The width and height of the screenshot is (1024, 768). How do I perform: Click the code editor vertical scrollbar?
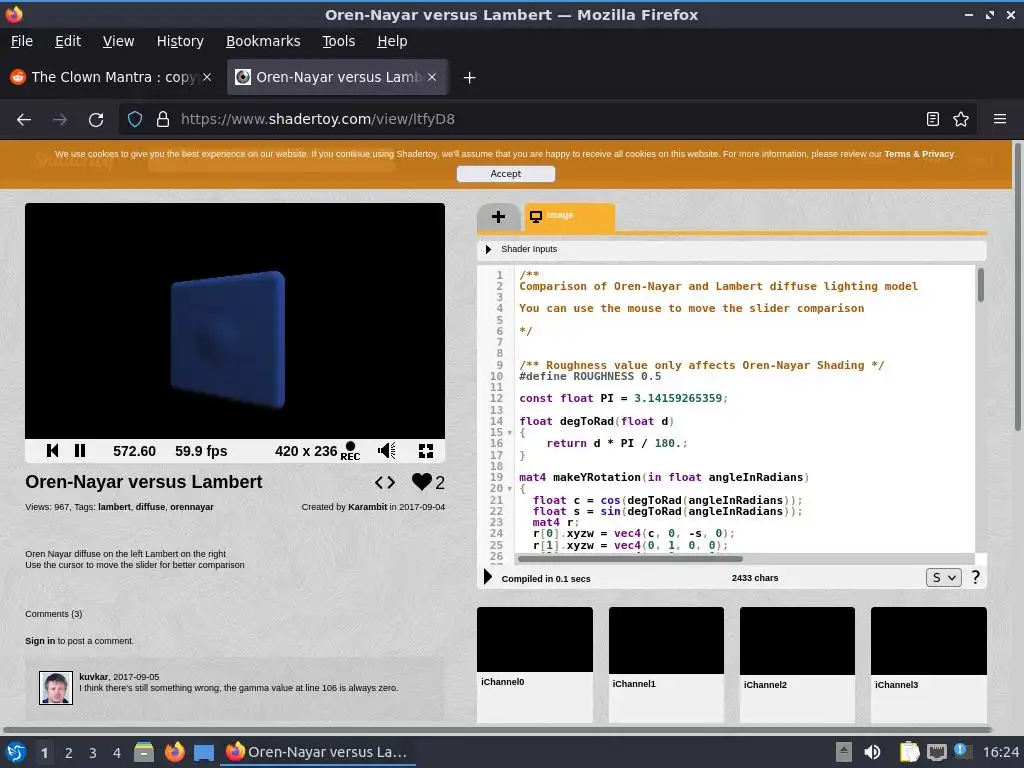[981, 285]
